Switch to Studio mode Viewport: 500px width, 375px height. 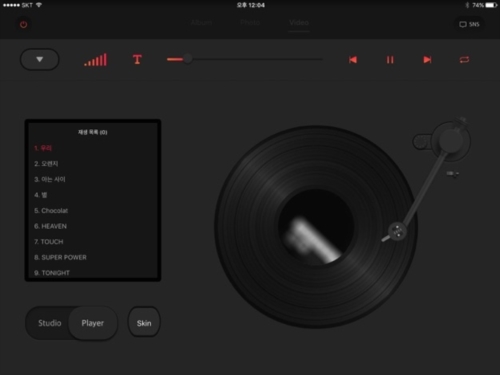(x=50, y=323)
